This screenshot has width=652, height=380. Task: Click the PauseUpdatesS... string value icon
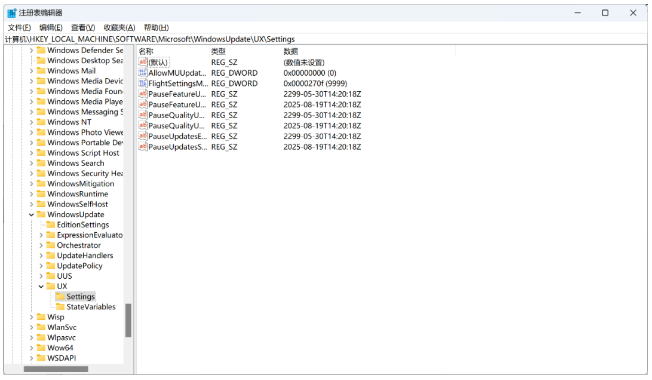coord(143,147)
